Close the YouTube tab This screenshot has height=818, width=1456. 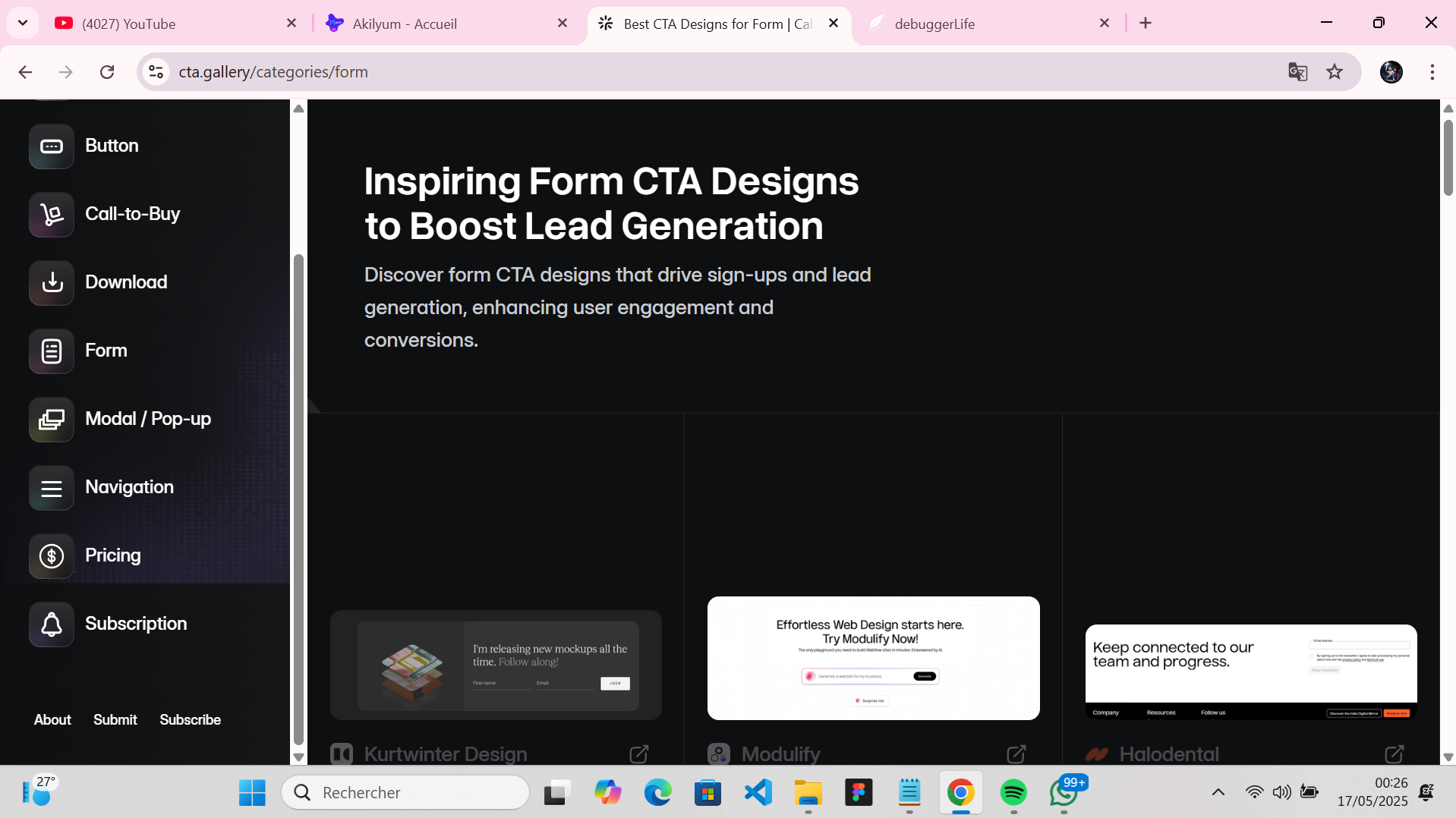click(x=292, y=24)
